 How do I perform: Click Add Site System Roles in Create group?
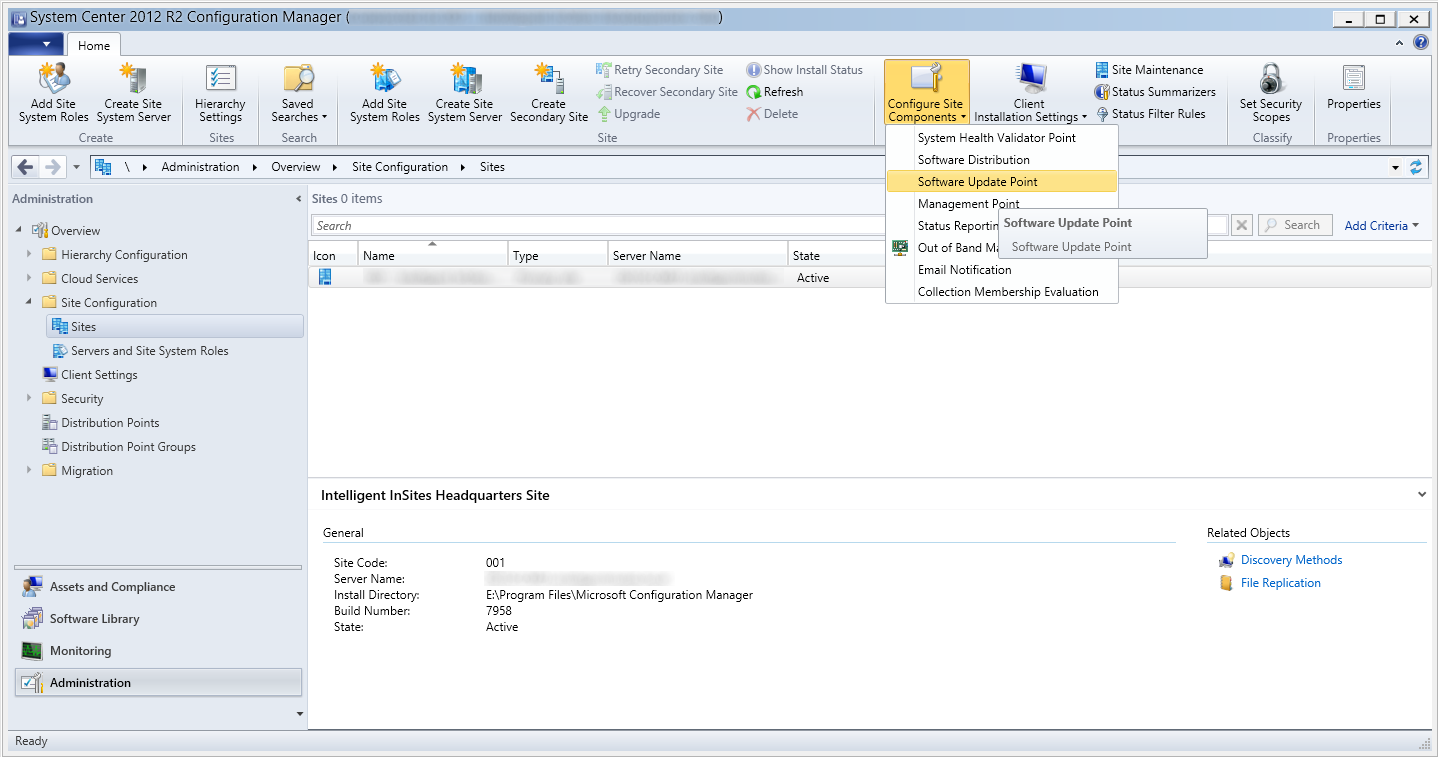click(54, 92)
